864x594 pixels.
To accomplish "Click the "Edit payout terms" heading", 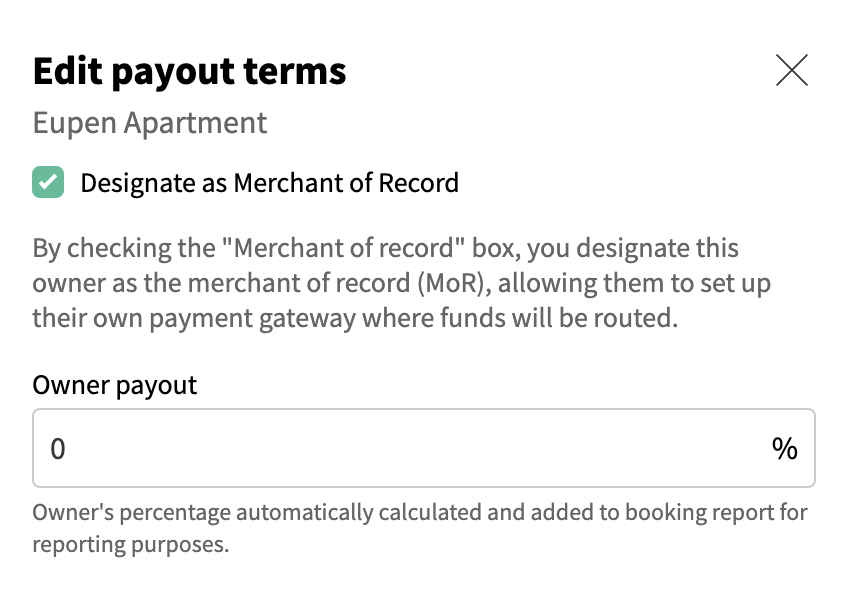I will point(190,71).
